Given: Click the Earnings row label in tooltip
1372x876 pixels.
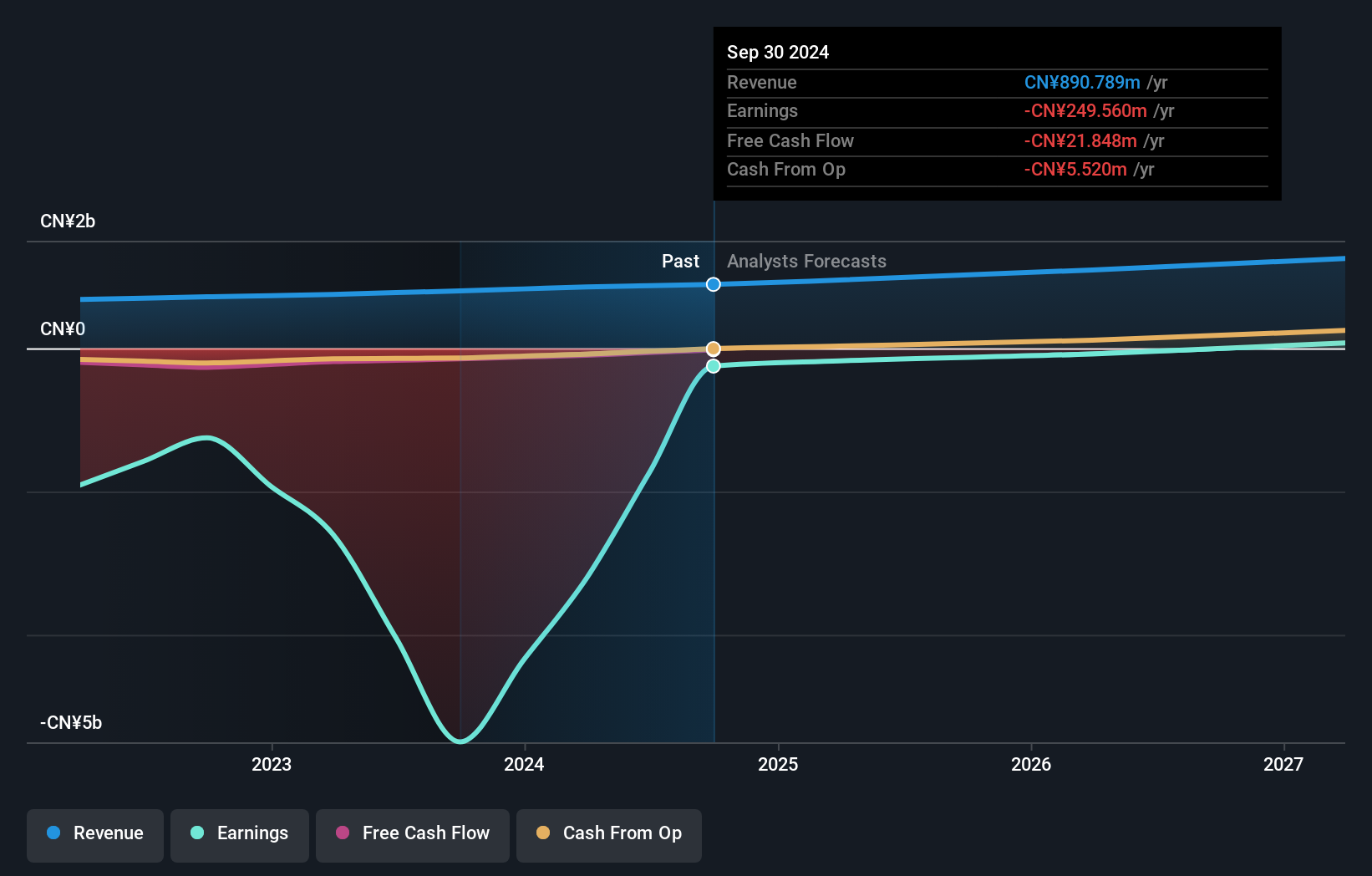Looking at the screenshot, I should [762, 110].
